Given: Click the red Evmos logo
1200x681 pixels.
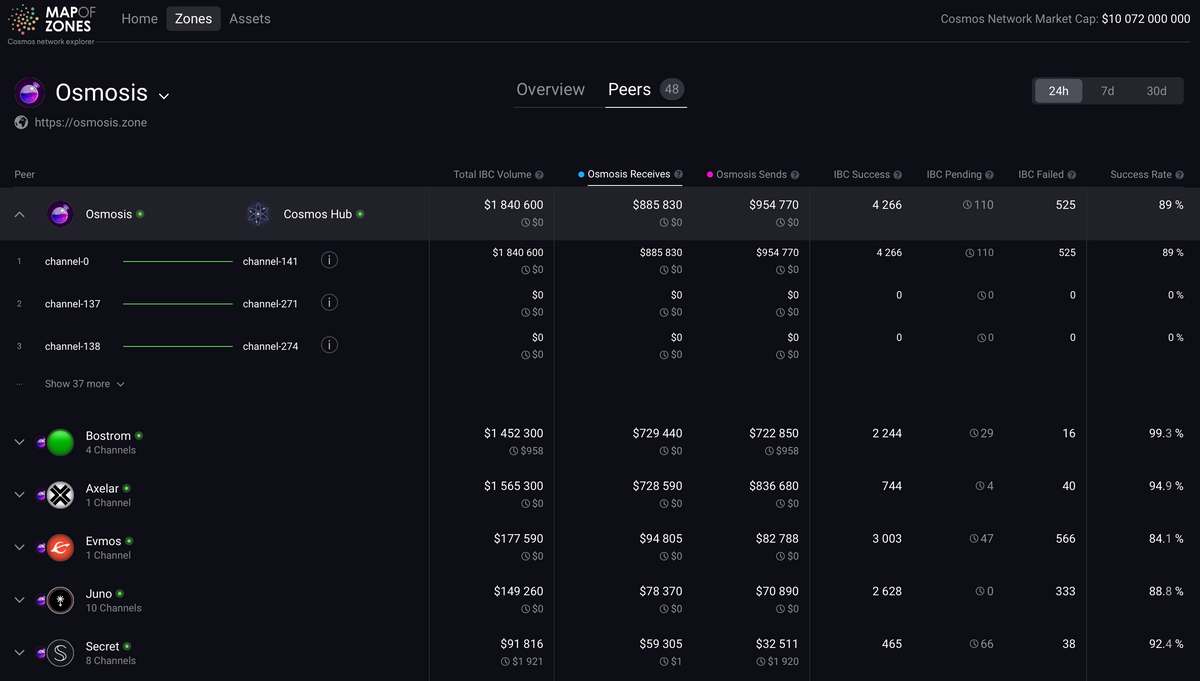Looking at the screenshot, I should 60,547.
